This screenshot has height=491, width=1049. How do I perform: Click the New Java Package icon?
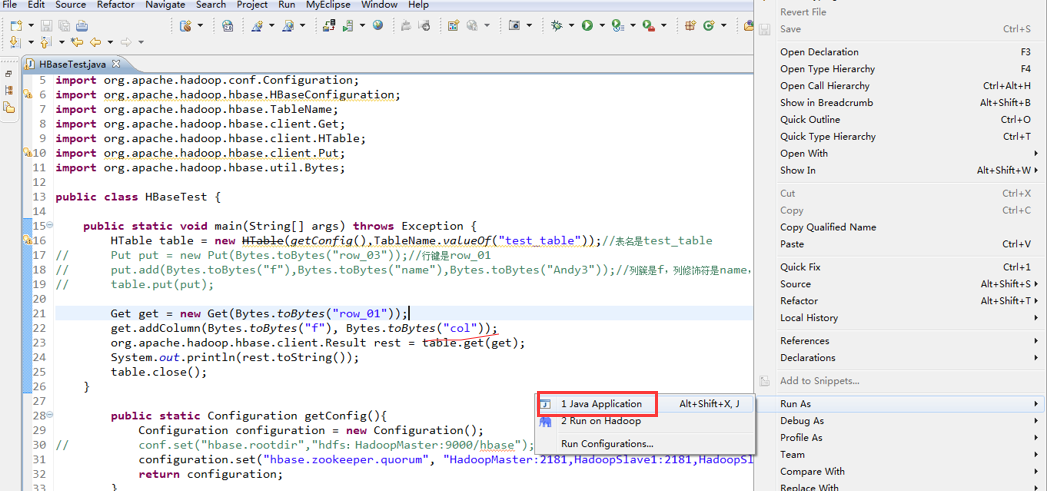pyautogui.click(x=691, y=25)
